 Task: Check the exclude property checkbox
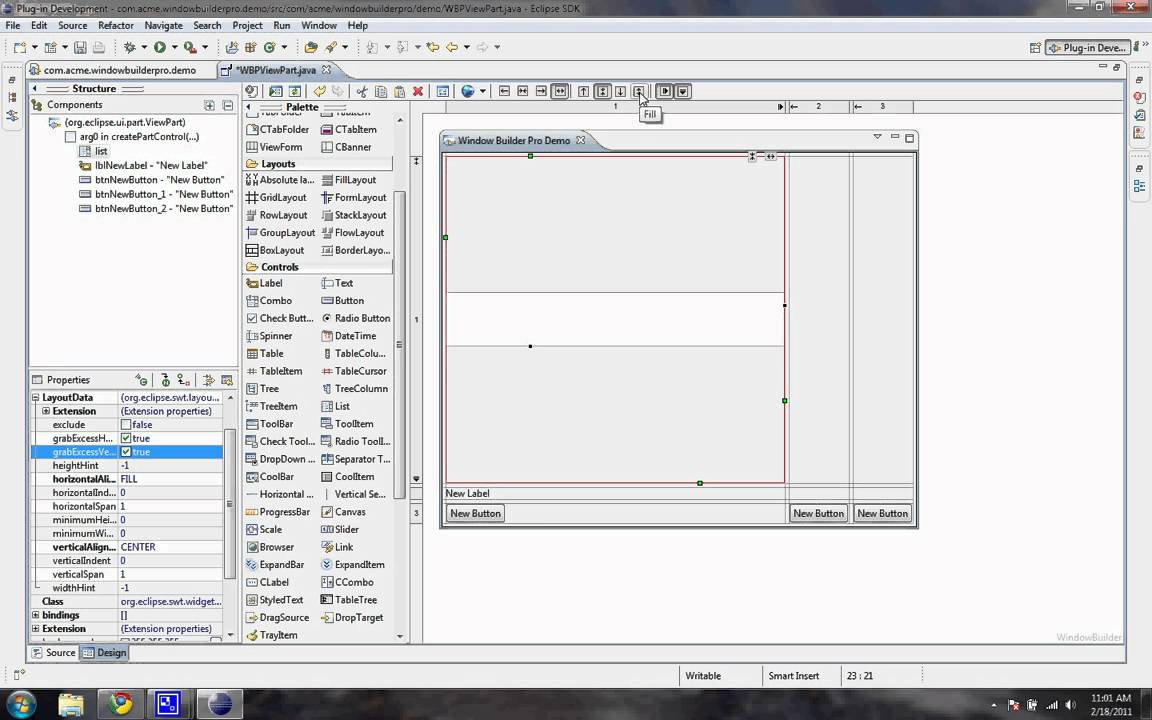point(126,425)
